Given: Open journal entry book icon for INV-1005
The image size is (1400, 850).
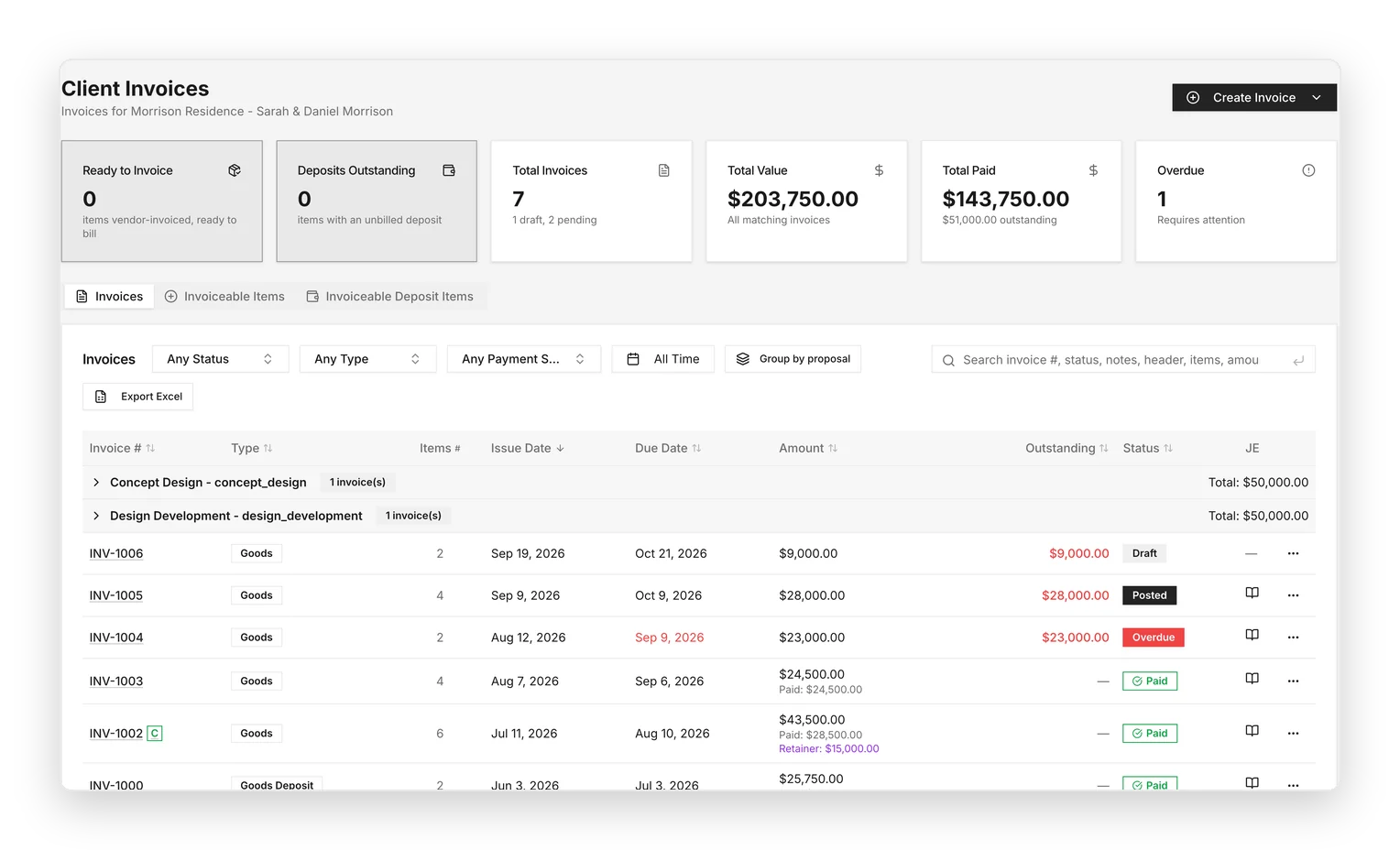Looking at the screenshot, I should pyautogui.click(x=1252, y=594).
